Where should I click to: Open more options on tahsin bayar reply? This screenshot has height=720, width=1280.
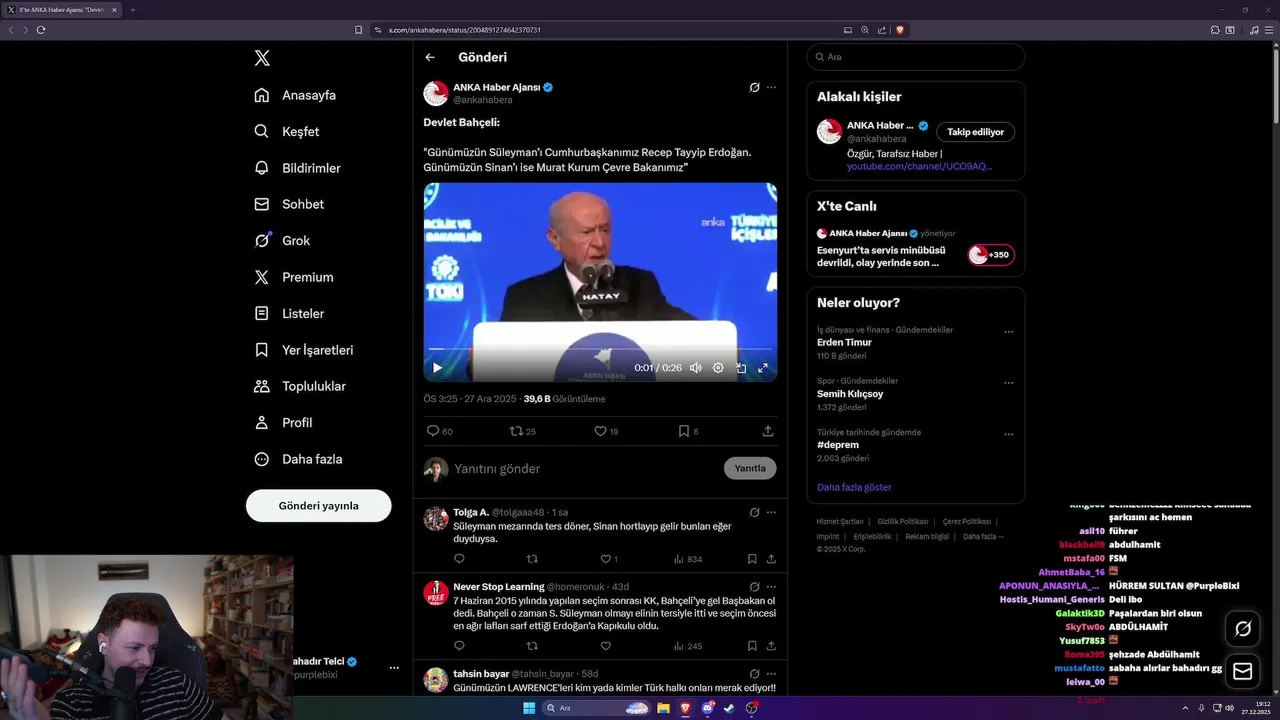(771, 674)
